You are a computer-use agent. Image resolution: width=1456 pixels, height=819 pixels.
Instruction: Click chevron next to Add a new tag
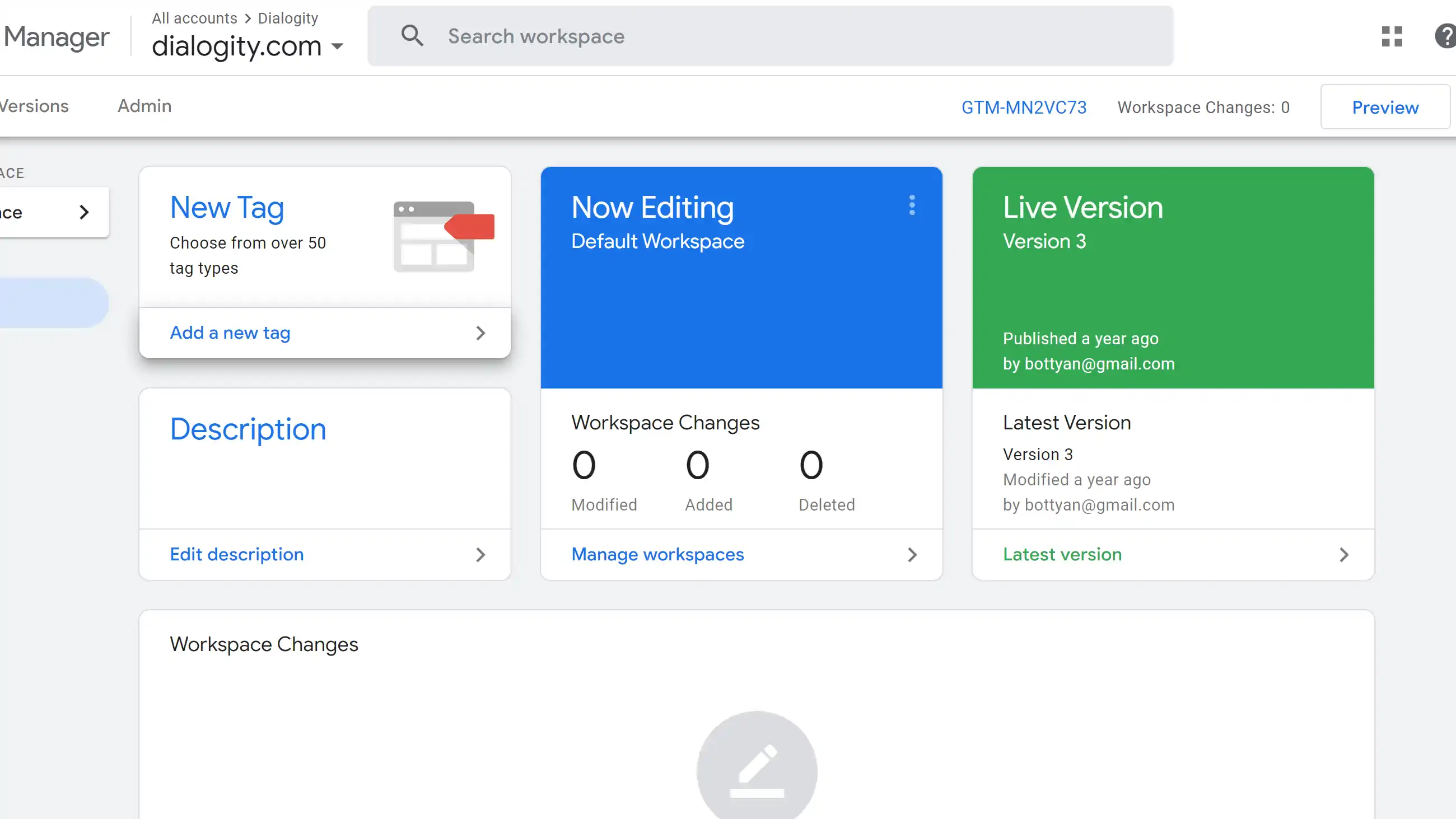[x=480, y=333]
